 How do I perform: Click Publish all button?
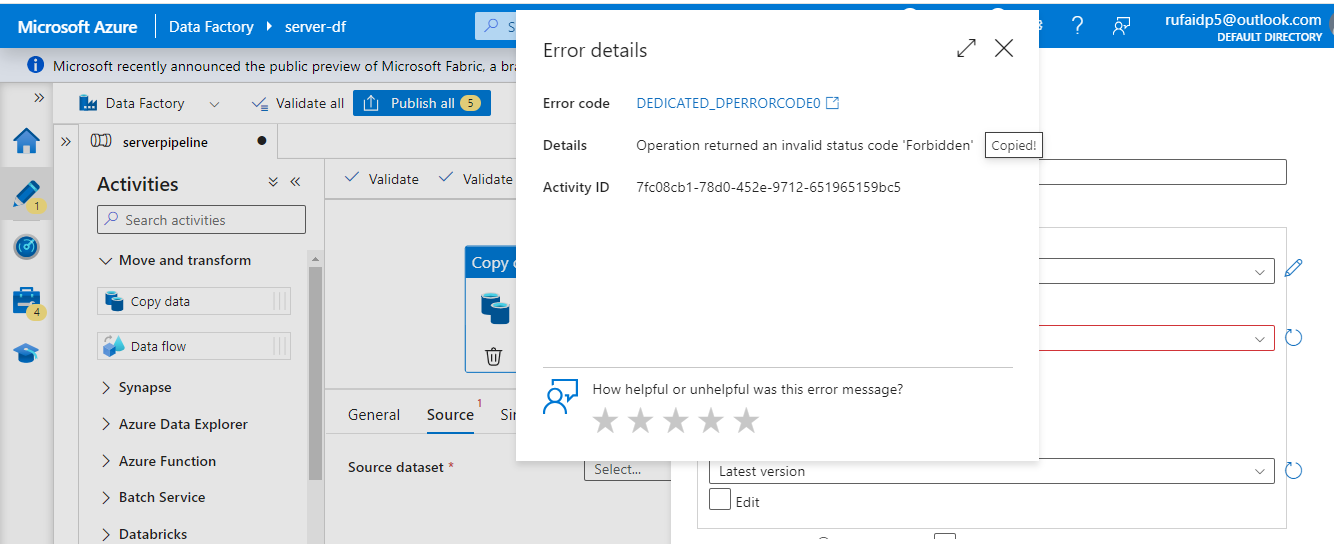(x=421, y=103)
